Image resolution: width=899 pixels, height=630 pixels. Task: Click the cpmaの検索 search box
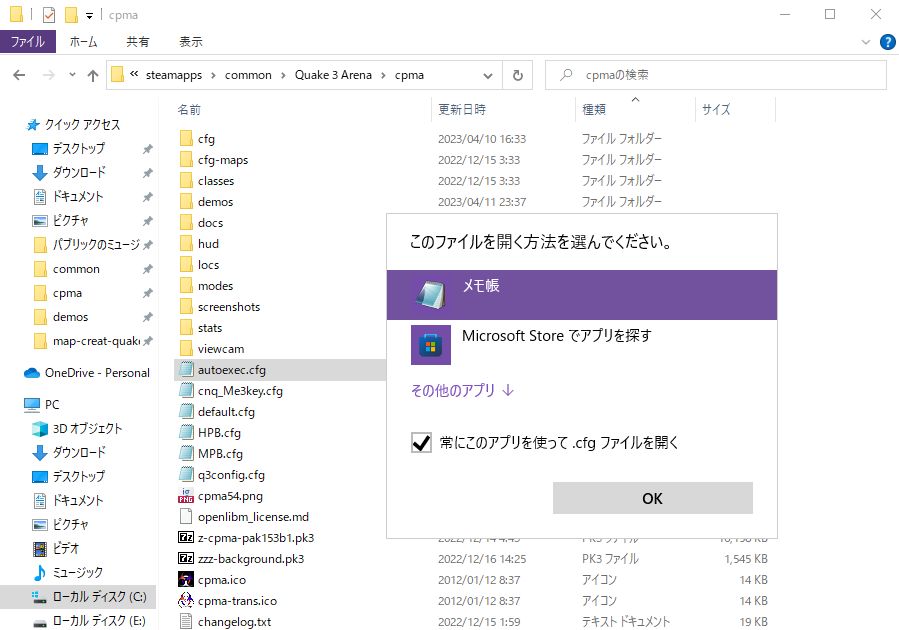tap(716, 75)
